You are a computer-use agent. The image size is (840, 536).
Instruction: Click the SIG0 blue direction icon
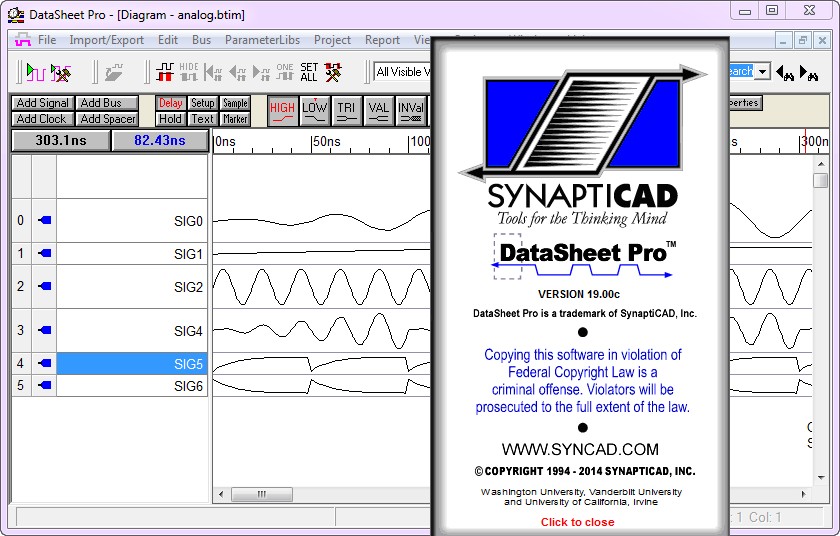45,220
